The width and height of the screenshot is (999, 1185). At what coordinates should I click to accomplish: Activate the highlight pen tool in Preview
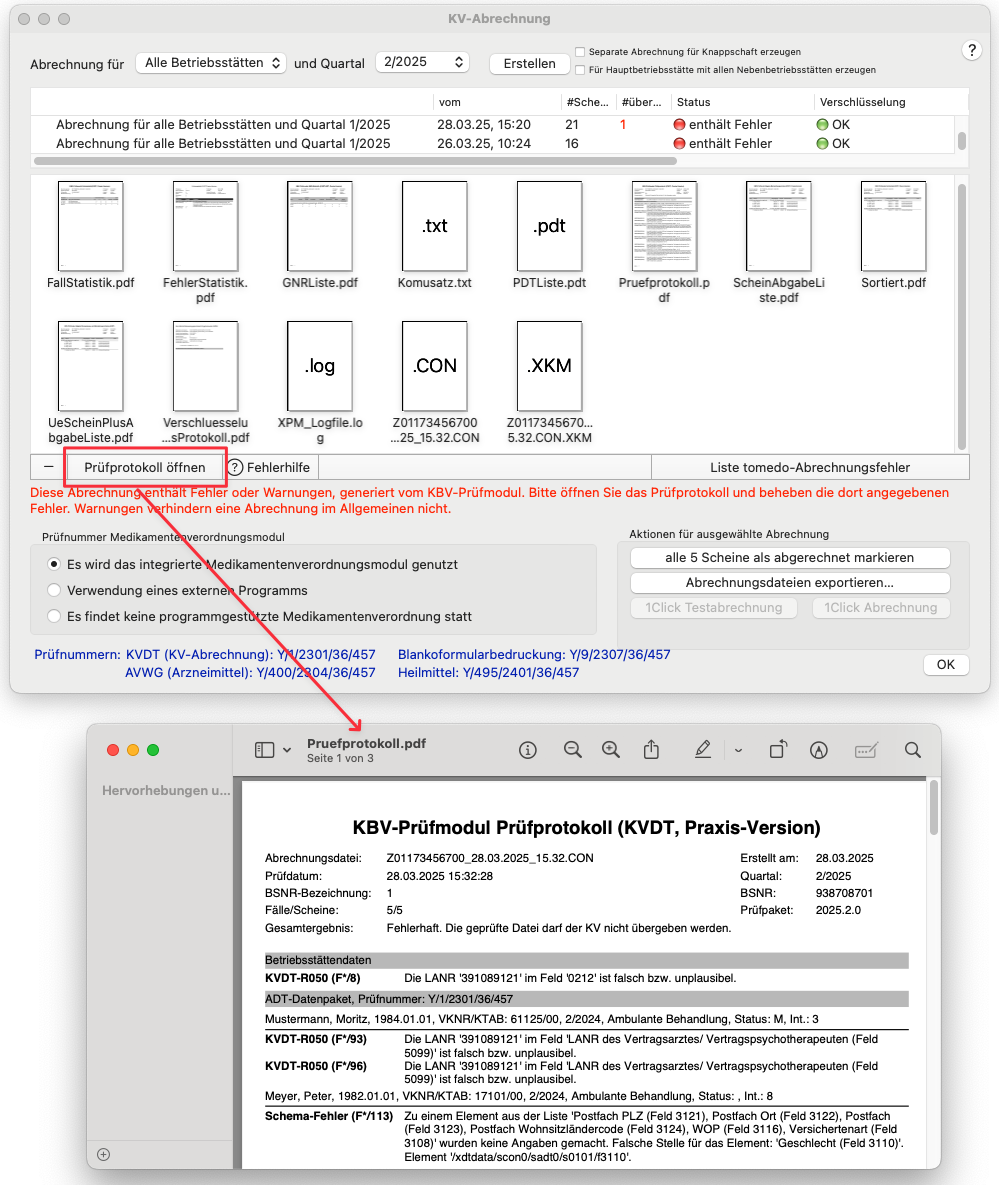pyautogui.click(x=703, y=750)
